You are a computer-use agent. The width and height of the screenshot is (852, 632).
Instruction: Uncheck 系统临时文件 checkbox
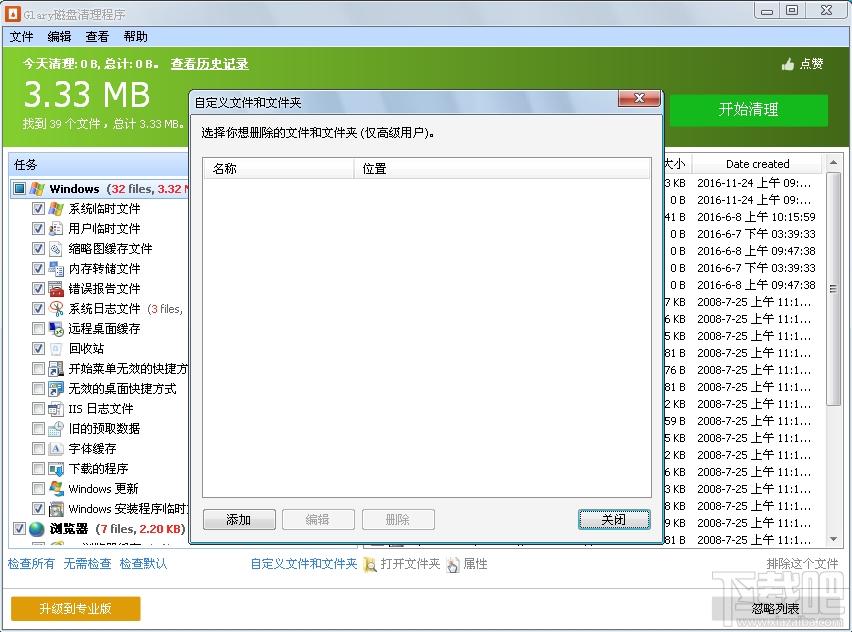38,209
